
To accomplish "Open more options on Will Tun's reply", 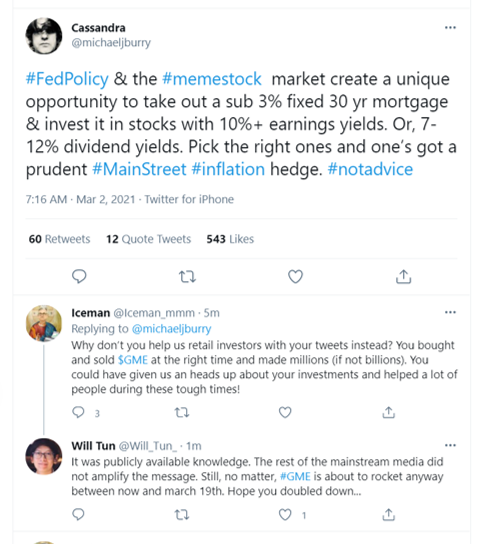I will 450,445.
